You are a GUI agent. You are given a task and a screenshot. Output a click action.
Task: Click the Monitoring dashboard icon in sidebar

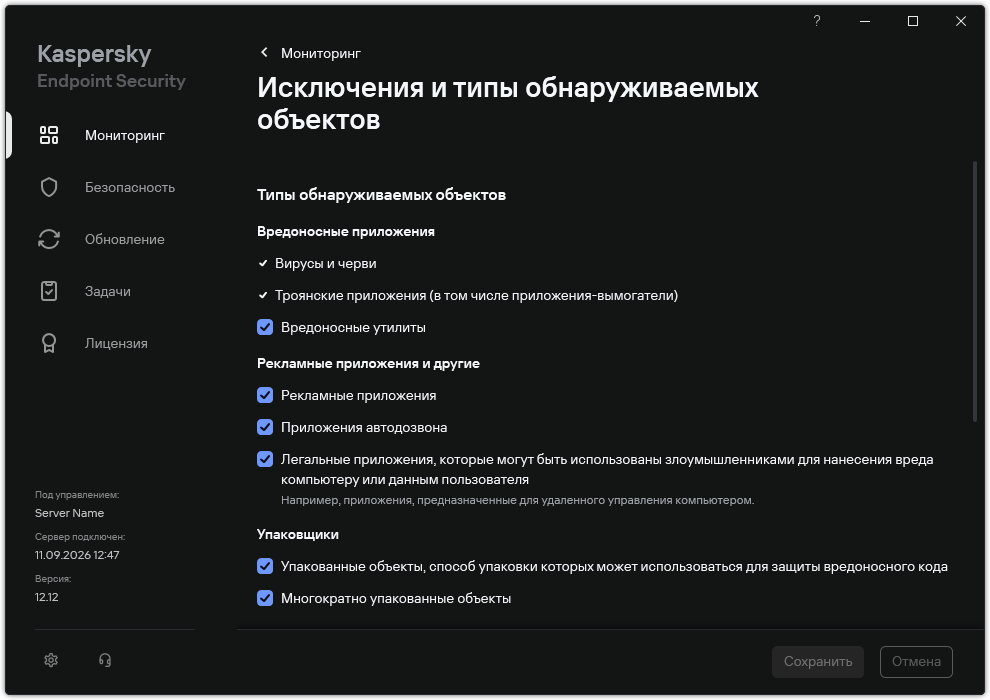49,135
